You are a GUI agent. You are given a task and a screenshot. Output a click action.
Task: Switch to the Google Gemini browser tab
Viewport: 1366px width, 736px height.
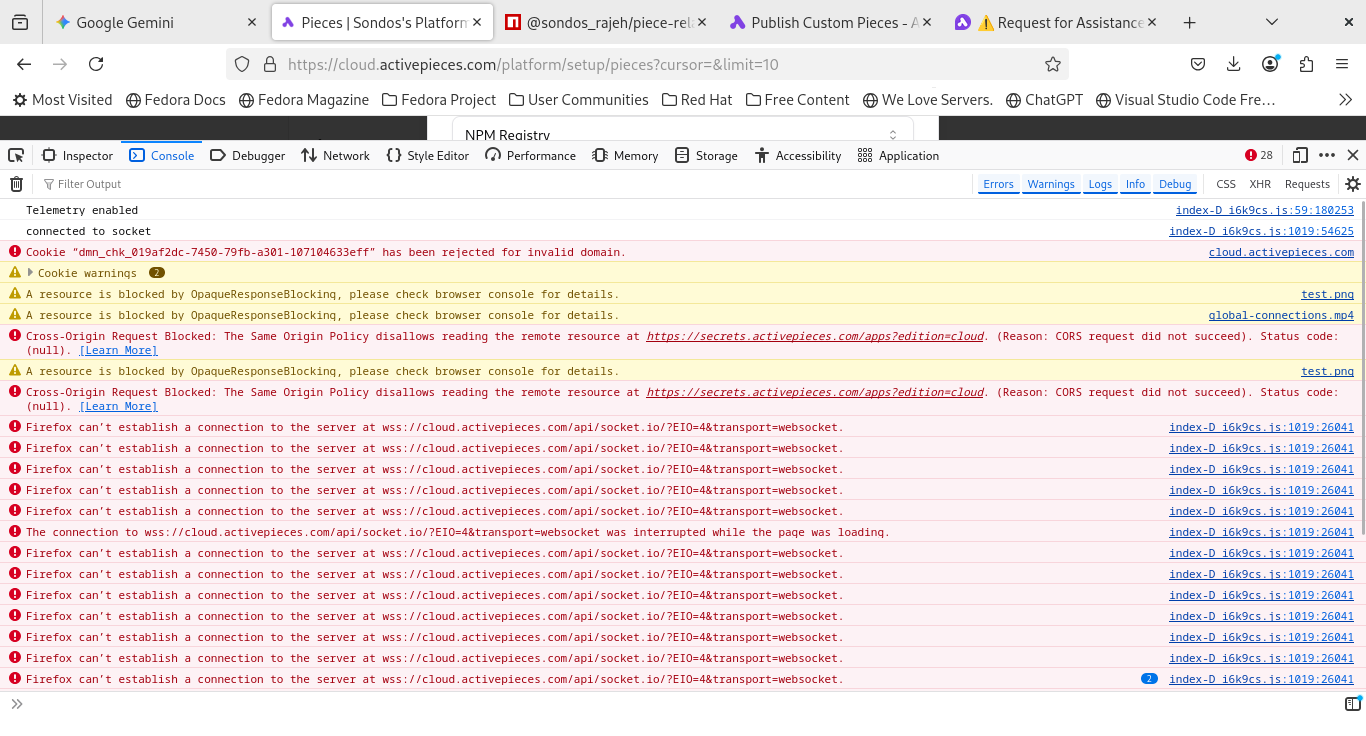(125, 22)
